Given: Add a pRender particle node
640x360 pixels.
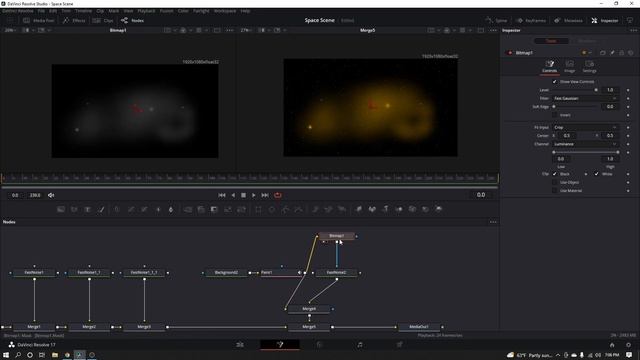Looking at the screenshot, I should point(342,209).
